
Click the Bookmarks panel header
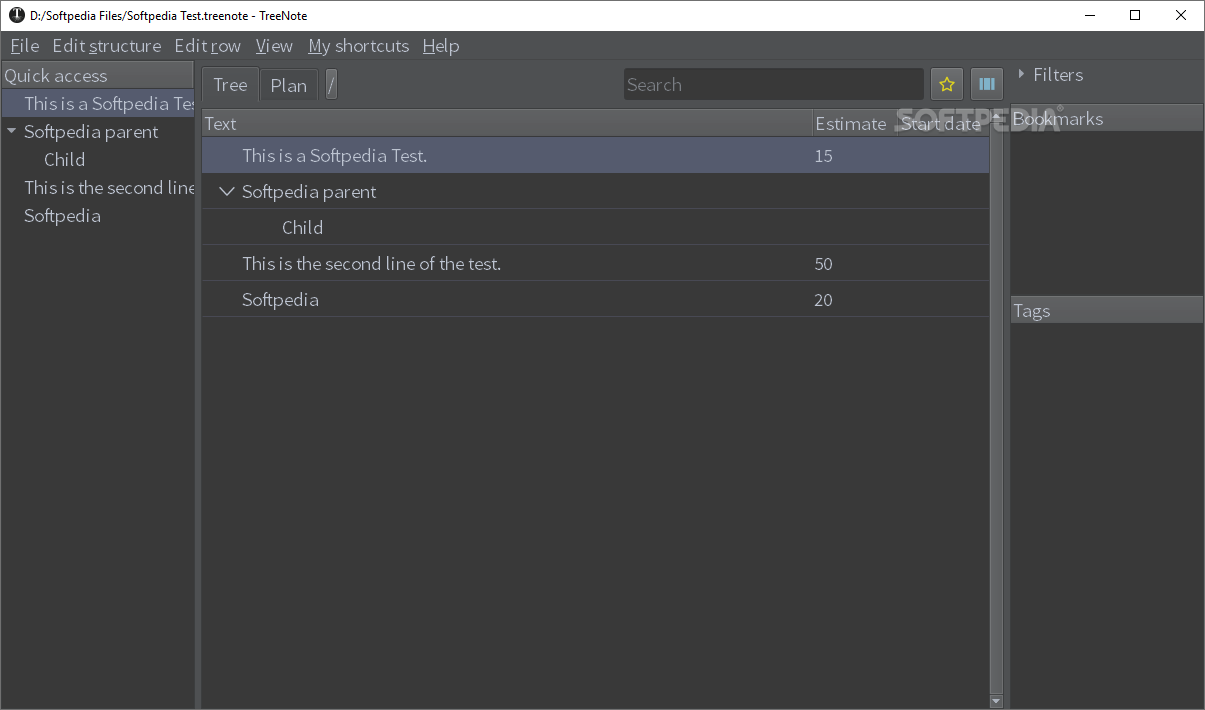[1107, 118]
